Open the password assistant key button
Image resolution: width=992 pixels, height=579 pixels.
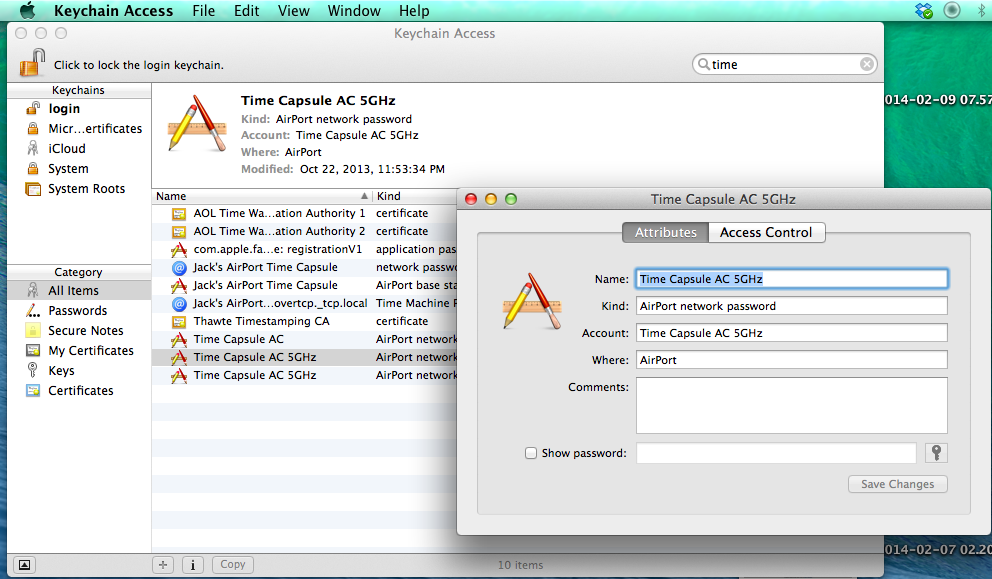coord(936,453)
